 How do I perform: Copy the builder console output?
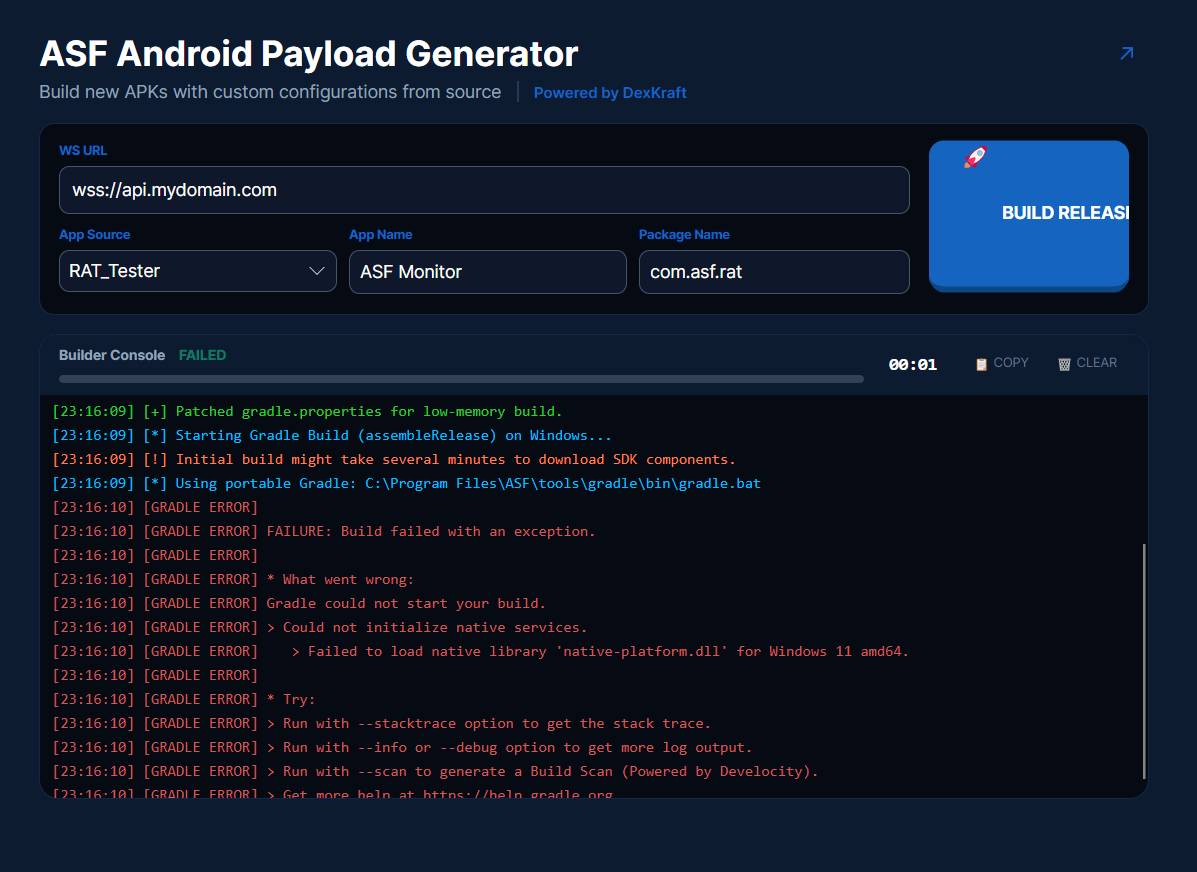pos(1002,363)
